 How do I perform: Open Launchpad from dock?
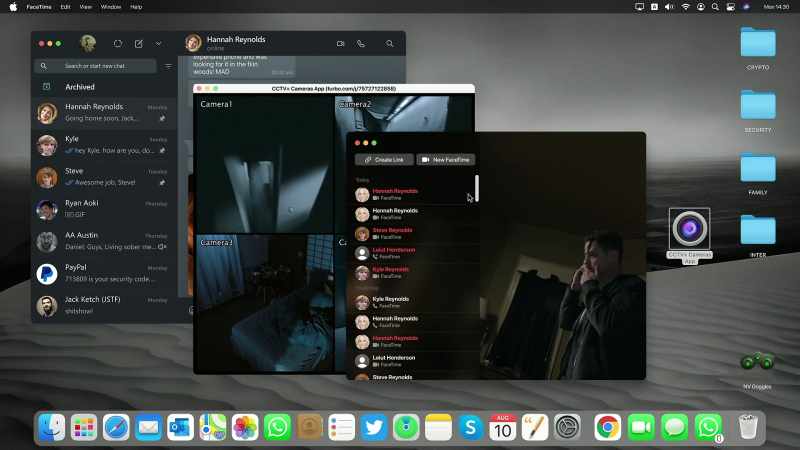click(x=84, y=427)
